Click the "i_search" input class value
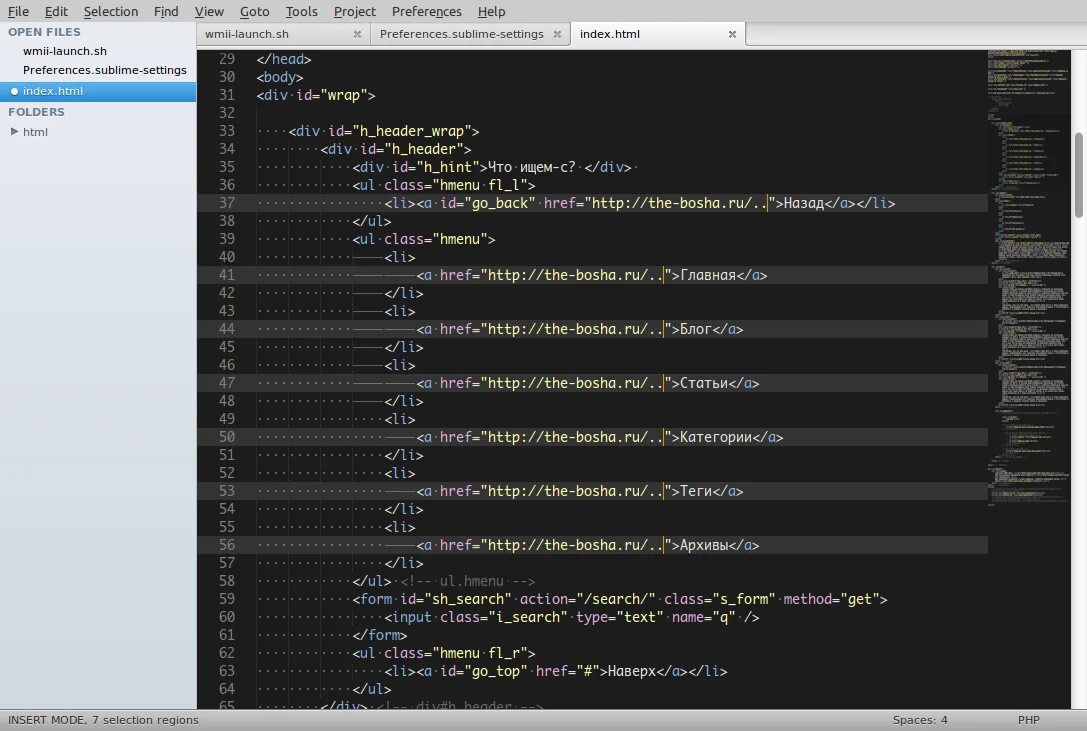The image size is (1087, 731). (528, 617)
